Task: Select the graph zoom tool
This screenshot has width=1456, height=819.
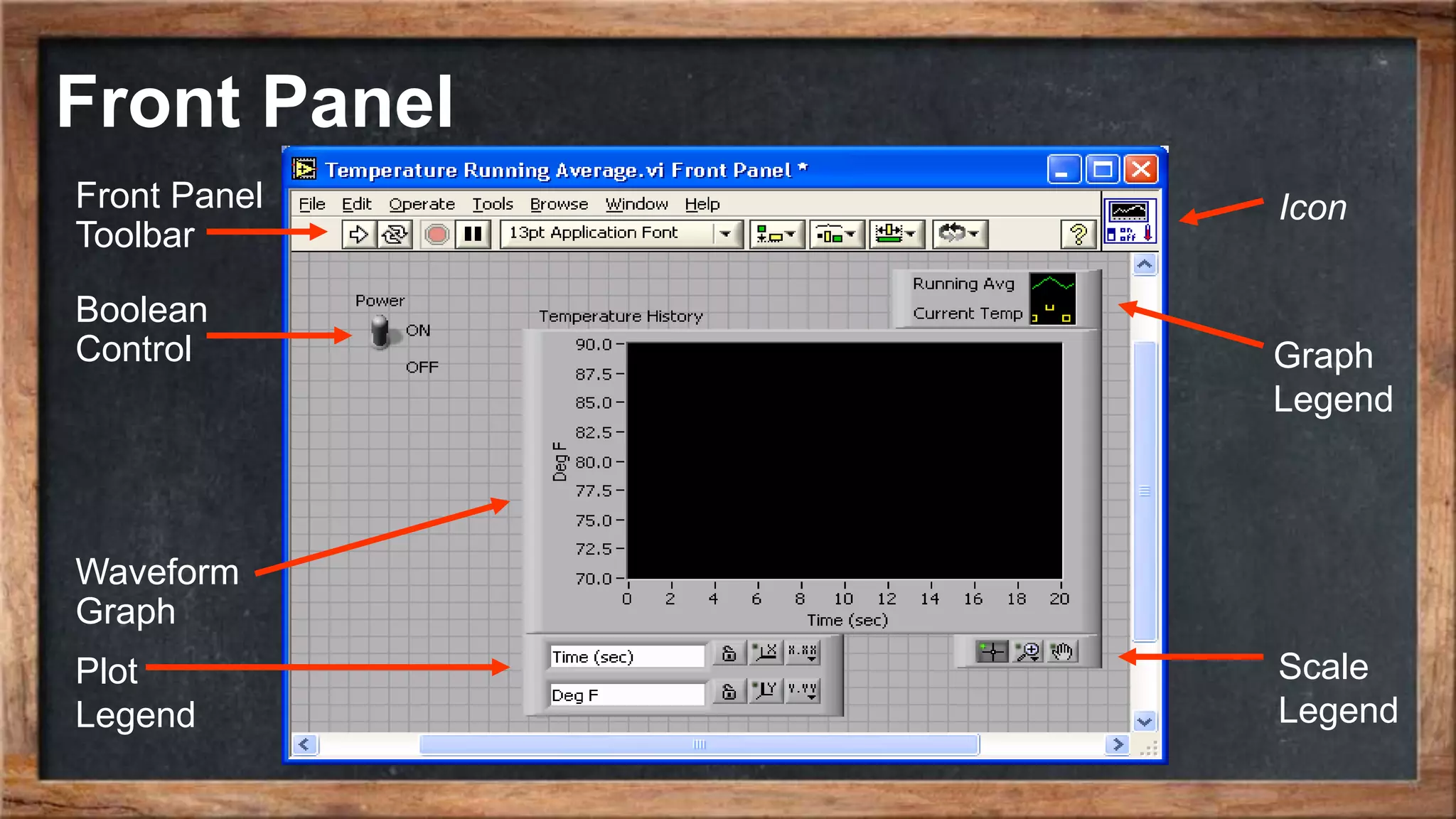Action: [x=1027, y=651]
